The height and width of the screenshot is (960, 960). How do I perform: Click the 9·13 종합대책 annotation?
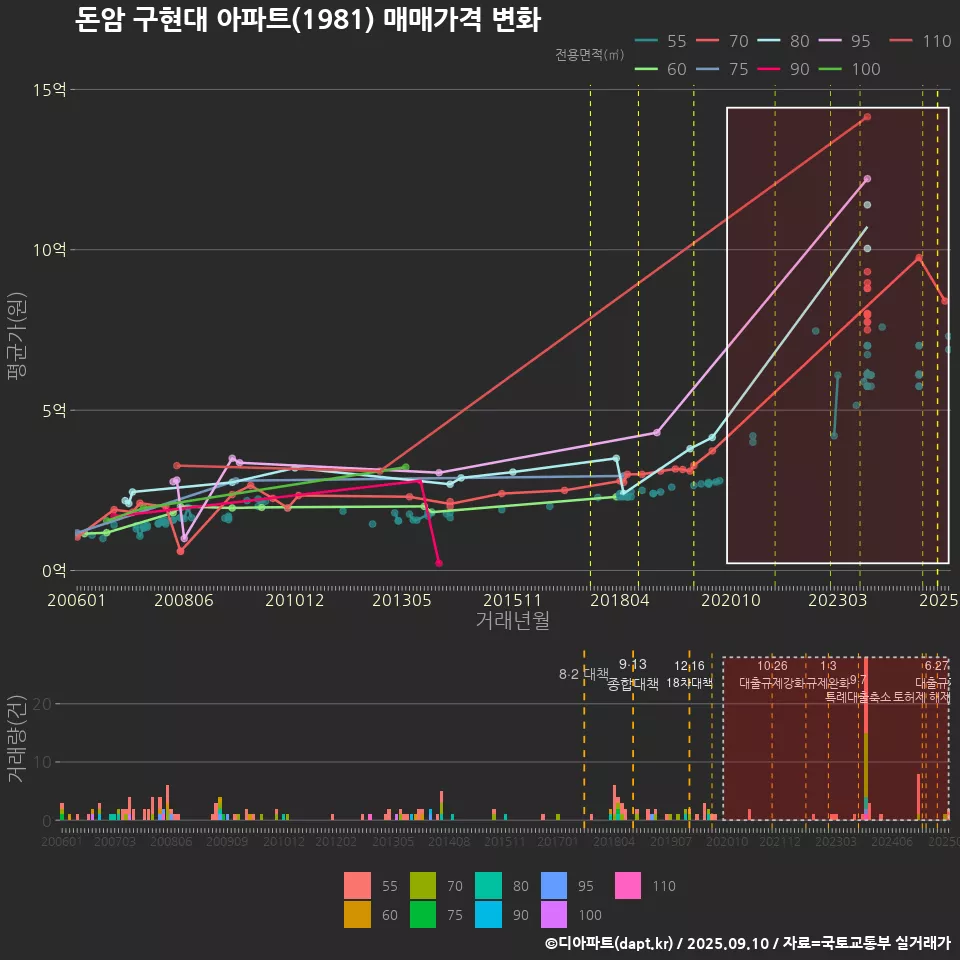(x=633, y=675)
